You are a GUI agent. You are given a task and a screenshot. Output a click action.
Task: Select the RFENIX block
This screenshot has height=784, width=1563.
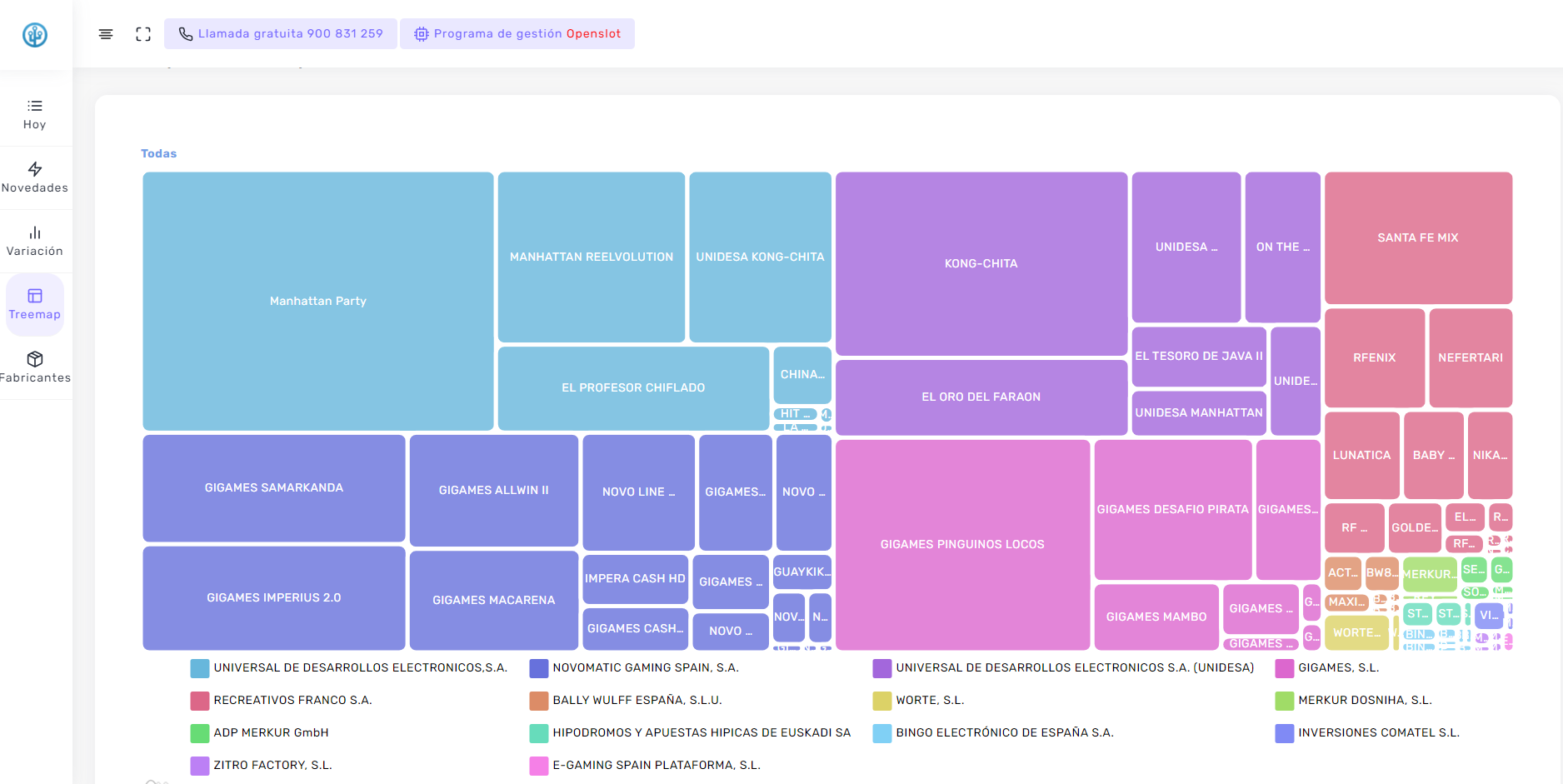(x=1375, y=358)
